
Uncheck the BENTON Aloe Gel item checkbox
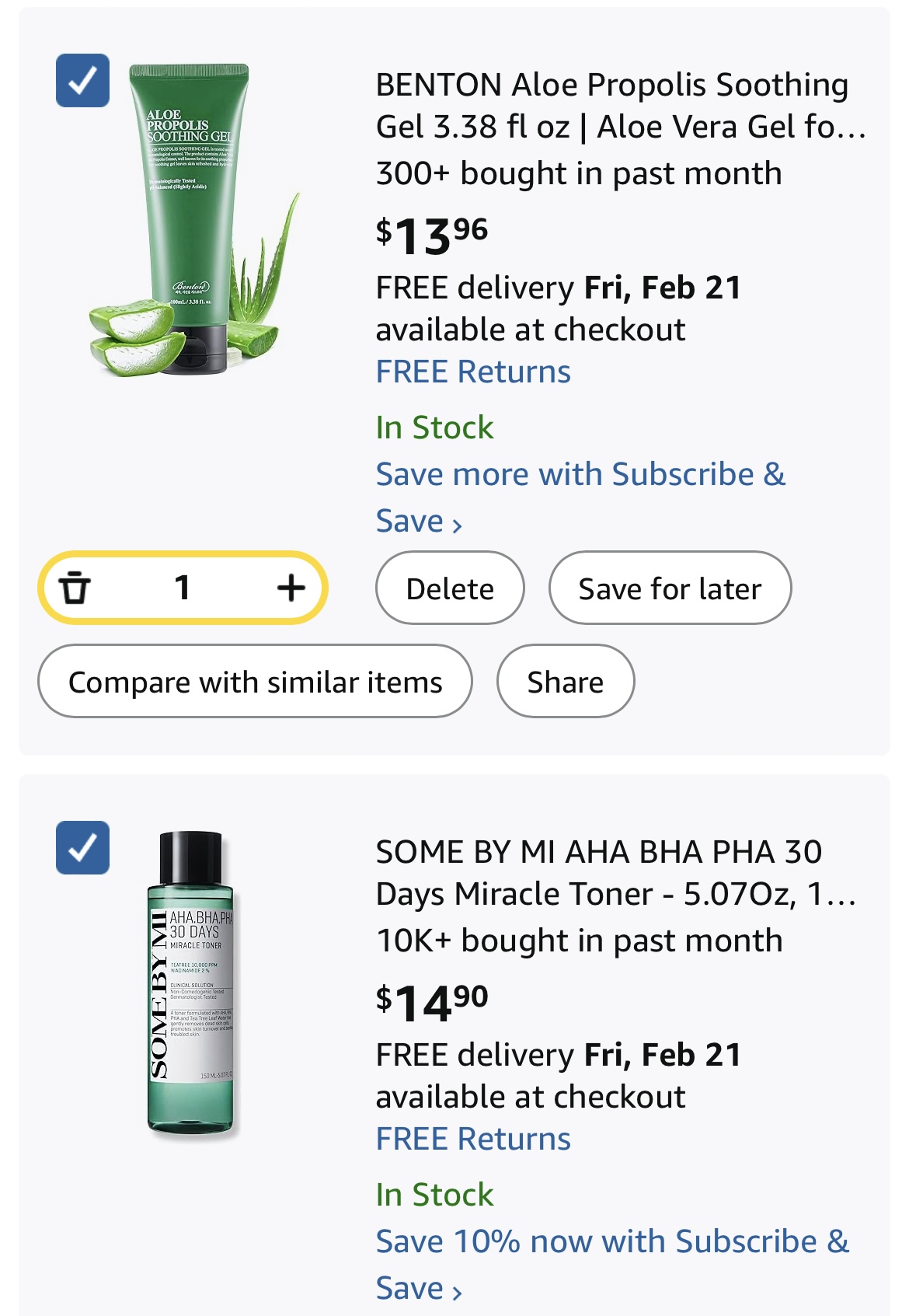(82, 80)
